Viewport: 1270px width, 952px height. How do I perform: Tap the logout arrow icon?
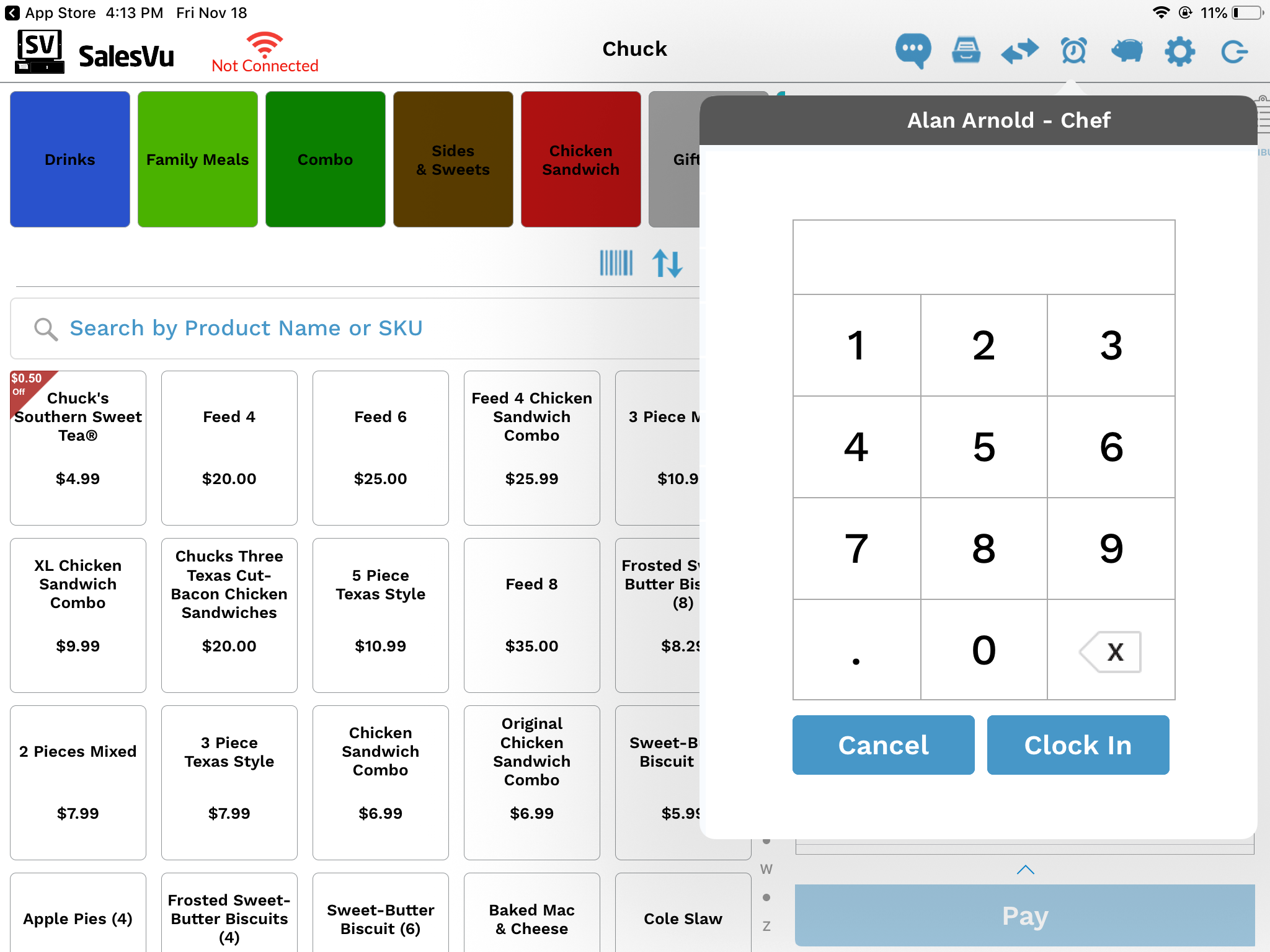[1233, 51]
